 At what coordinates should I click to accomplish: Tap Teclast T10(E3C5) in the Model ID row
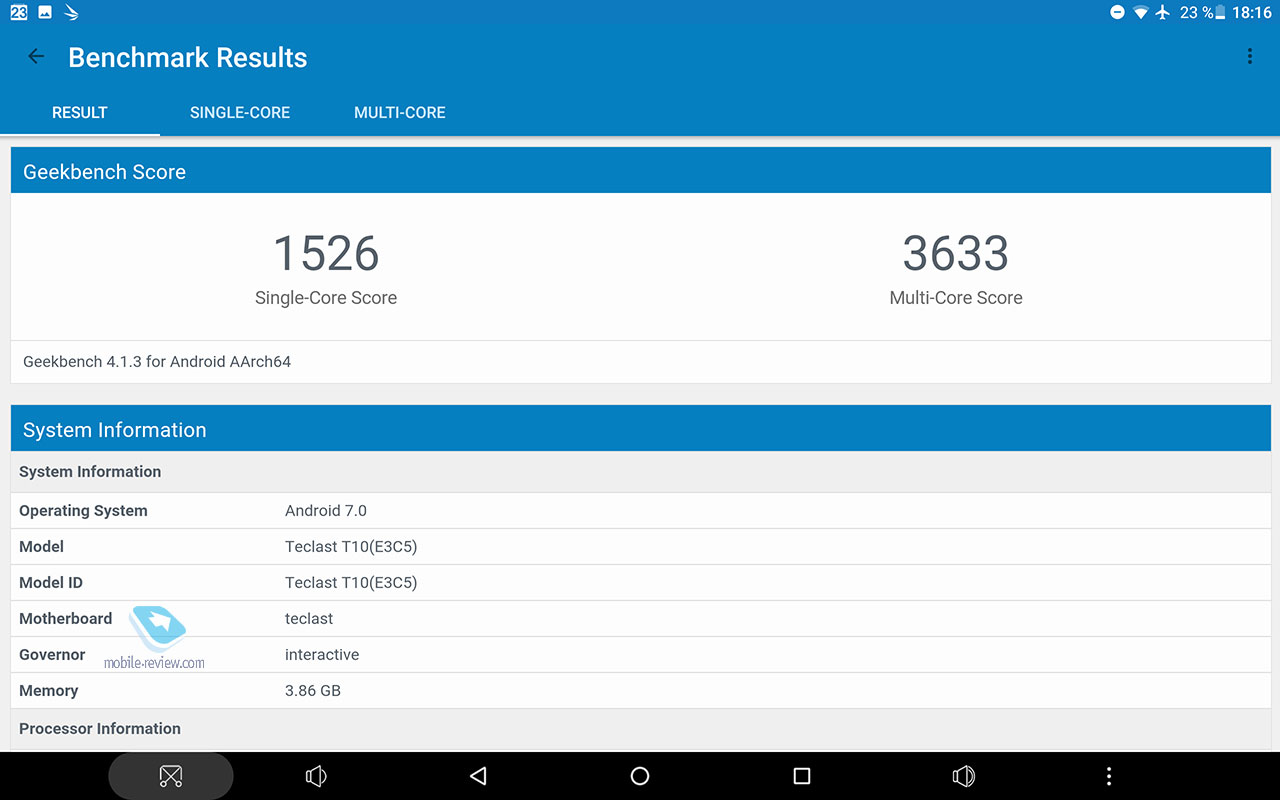(x=351, y=583)
